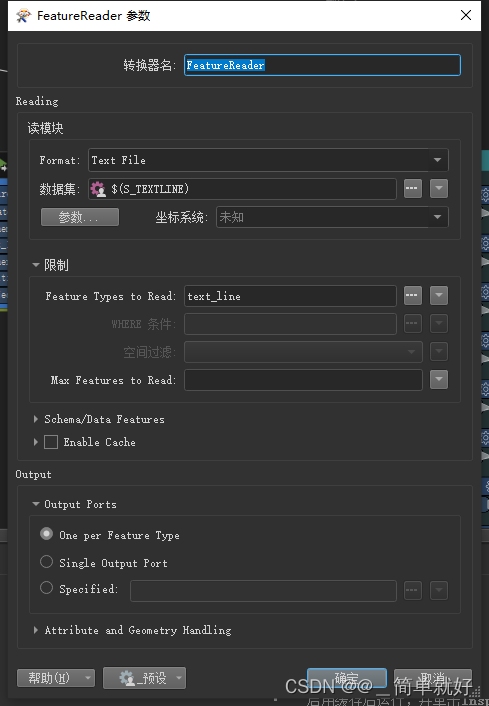Open the arrow menu beside Feature Types to Read
The image size is (489, 706).
[x=439, y=296]
